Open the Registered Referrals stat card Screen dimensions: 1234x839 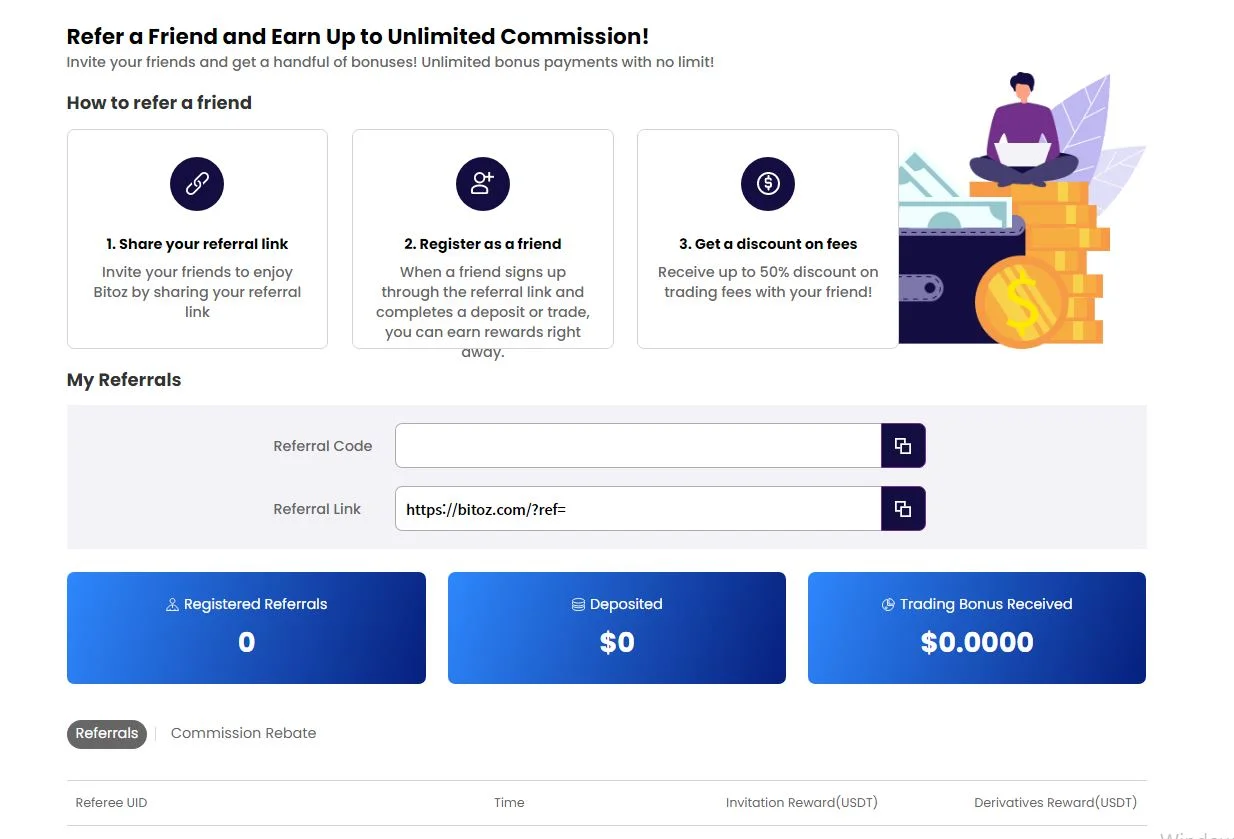(246, 628)
